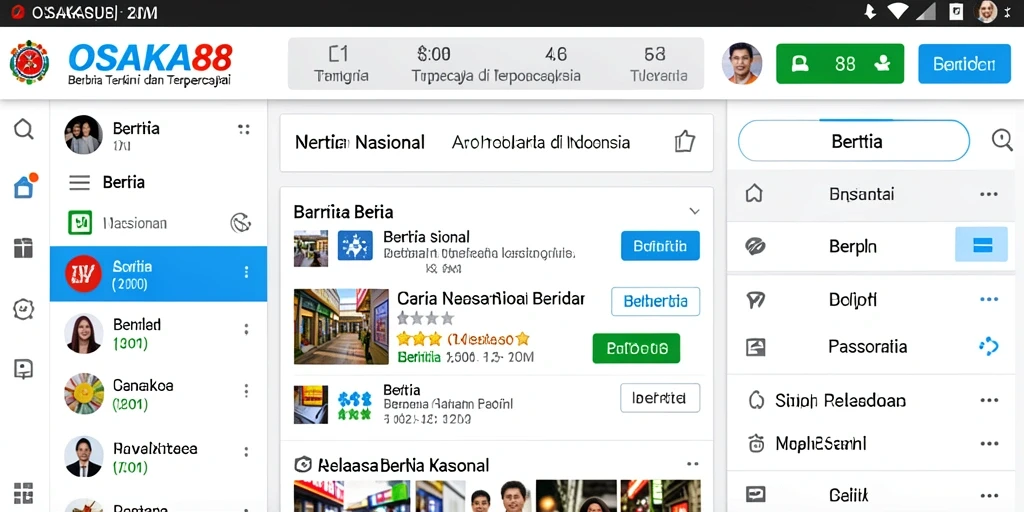The width and height of the screenshot is (1024, 512).
Task: Click the header user avatar beside 88 button
Action: coord(742,63)
